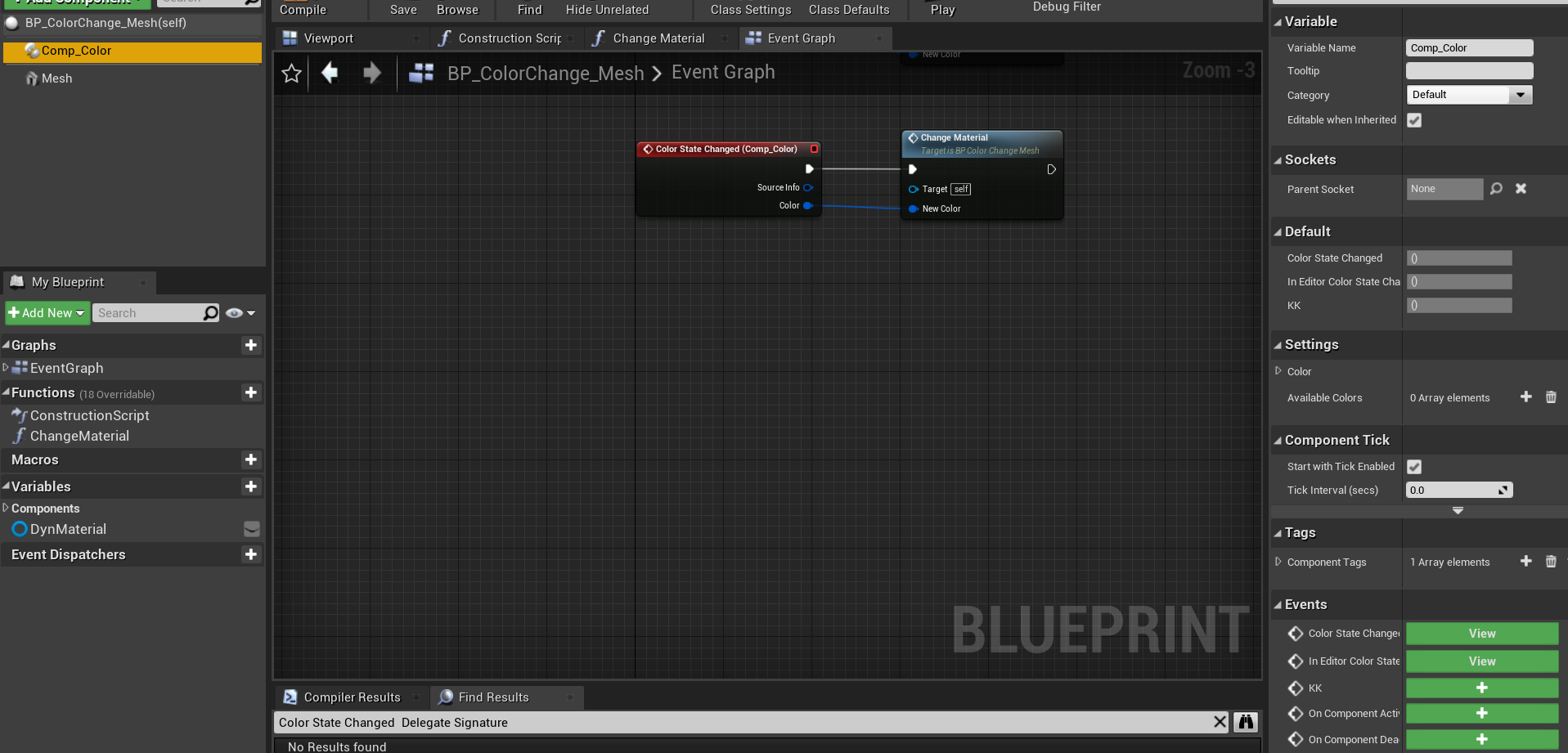The height and width of the screenshot is (753, 1568).
Task: Adjust the Tick Interval slider control
Action: coord(1503,490)
